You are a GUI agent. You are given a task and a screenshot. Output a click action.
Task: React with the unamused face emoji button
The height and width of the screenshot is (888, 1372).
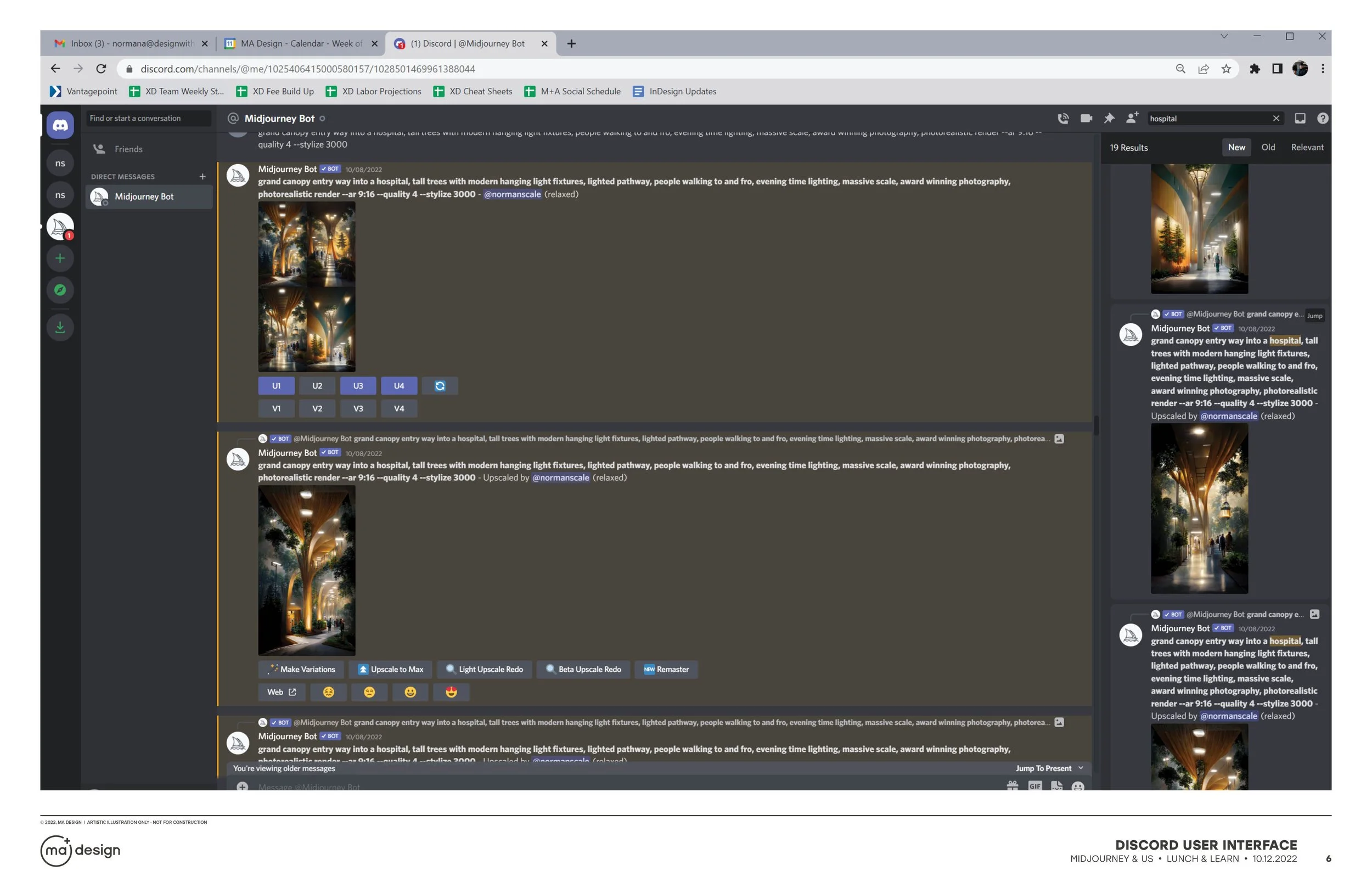(x=369, y=692)
